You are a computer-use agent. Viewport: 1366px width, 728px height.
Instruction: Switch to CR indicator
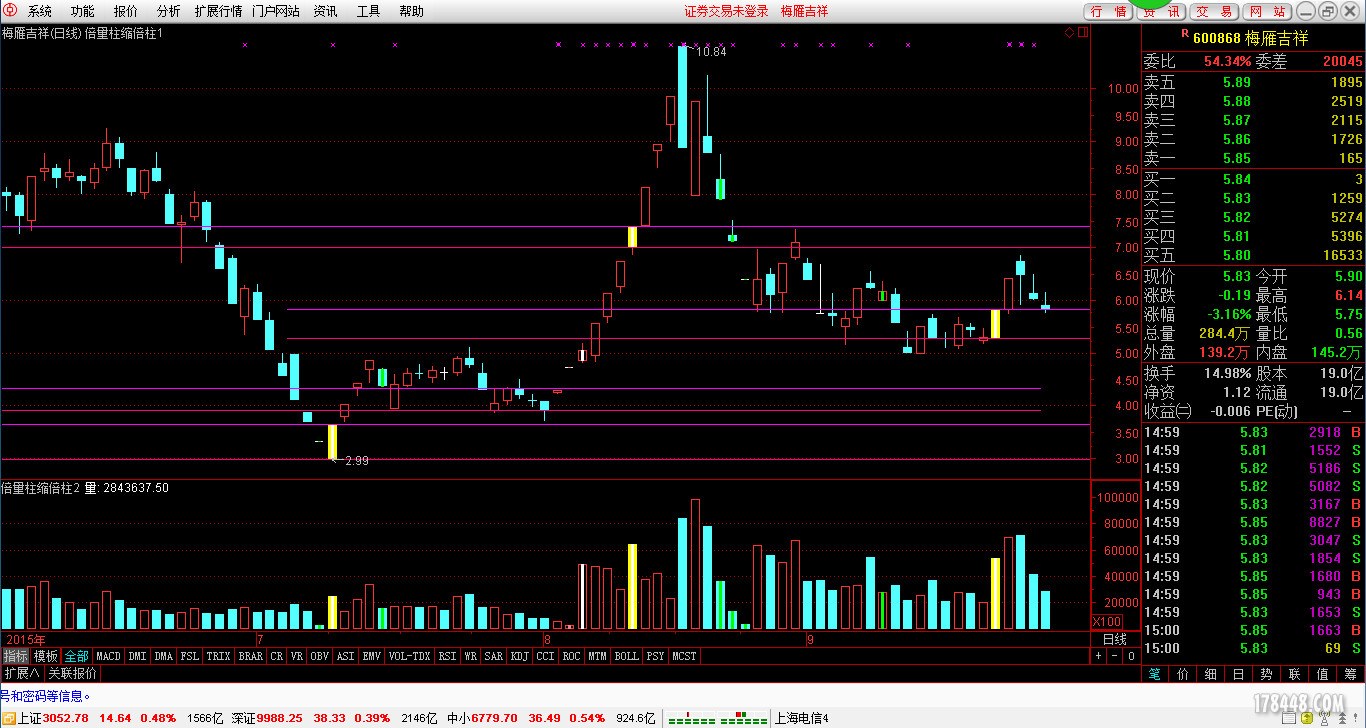pyautogui.click(x=277, y=656)
